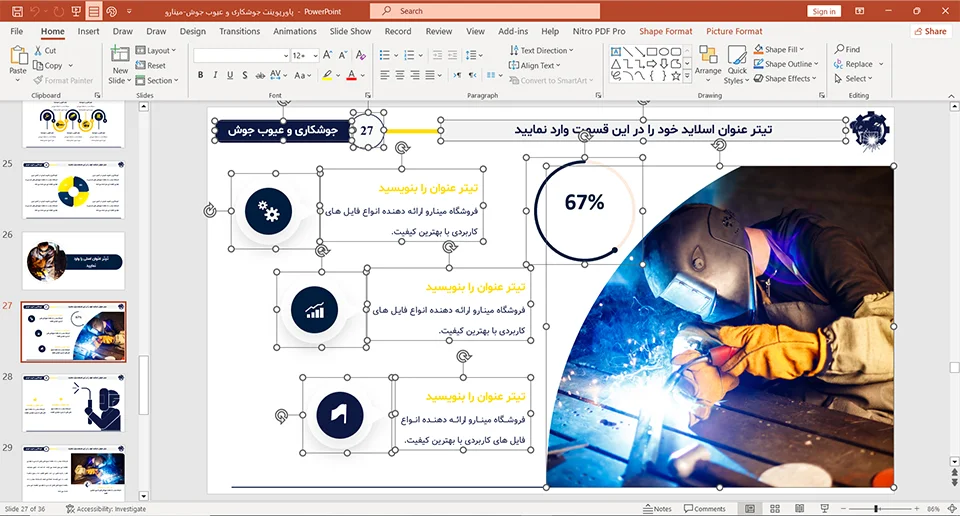Open Quick Styles gallery

click(737, 65)
